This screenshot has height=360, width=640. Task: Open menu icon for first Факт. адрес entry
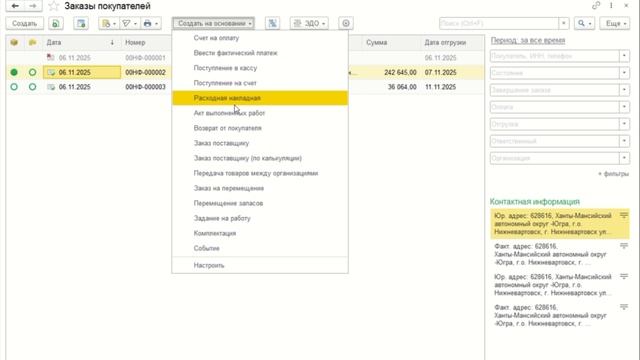[x=624, y=246]
